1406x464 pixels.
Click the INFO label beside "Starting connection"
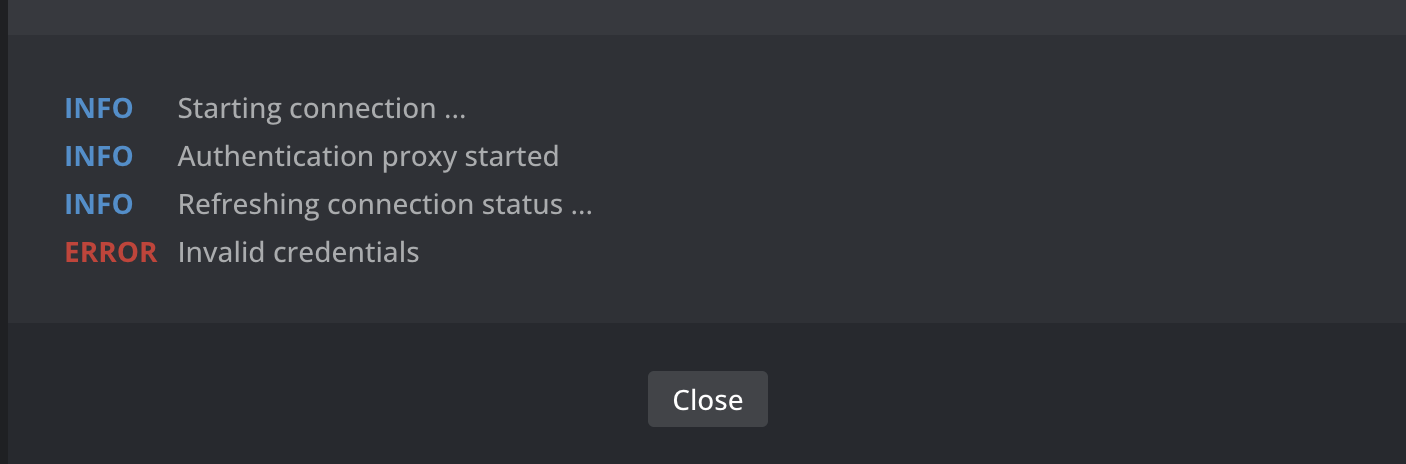tap(99, 109)
